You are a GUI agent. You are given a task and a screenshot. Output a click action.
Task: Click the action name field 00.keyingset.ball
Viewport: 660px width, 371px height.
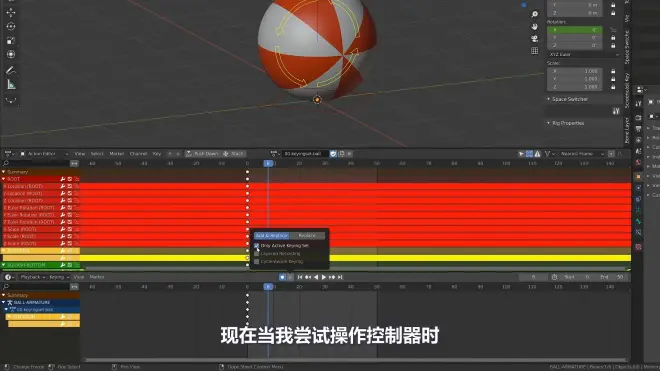click(305, 154)
